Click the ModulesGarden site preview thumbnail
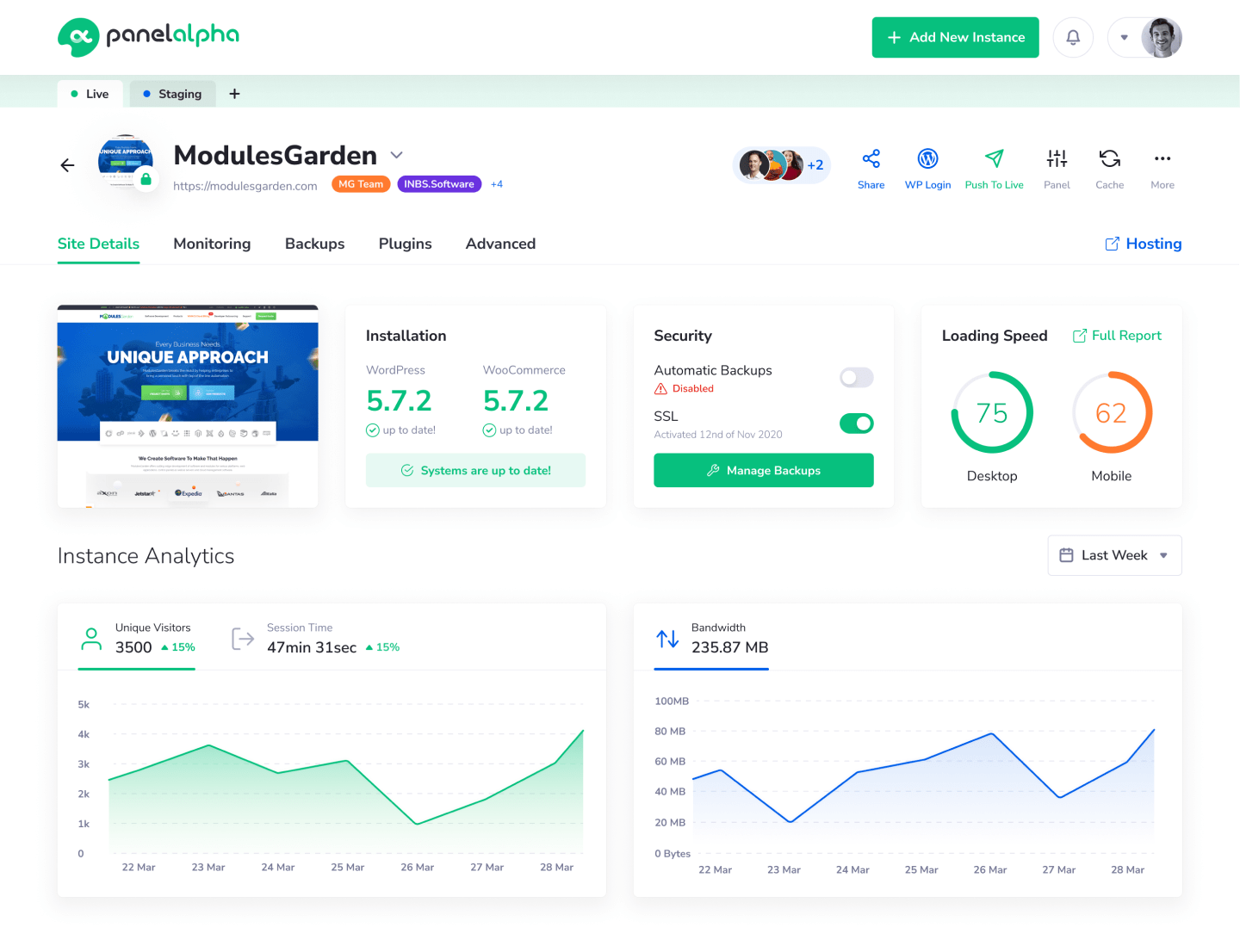Image resolution: width=1240 pixels, height=952 pixels. point(188,405)
